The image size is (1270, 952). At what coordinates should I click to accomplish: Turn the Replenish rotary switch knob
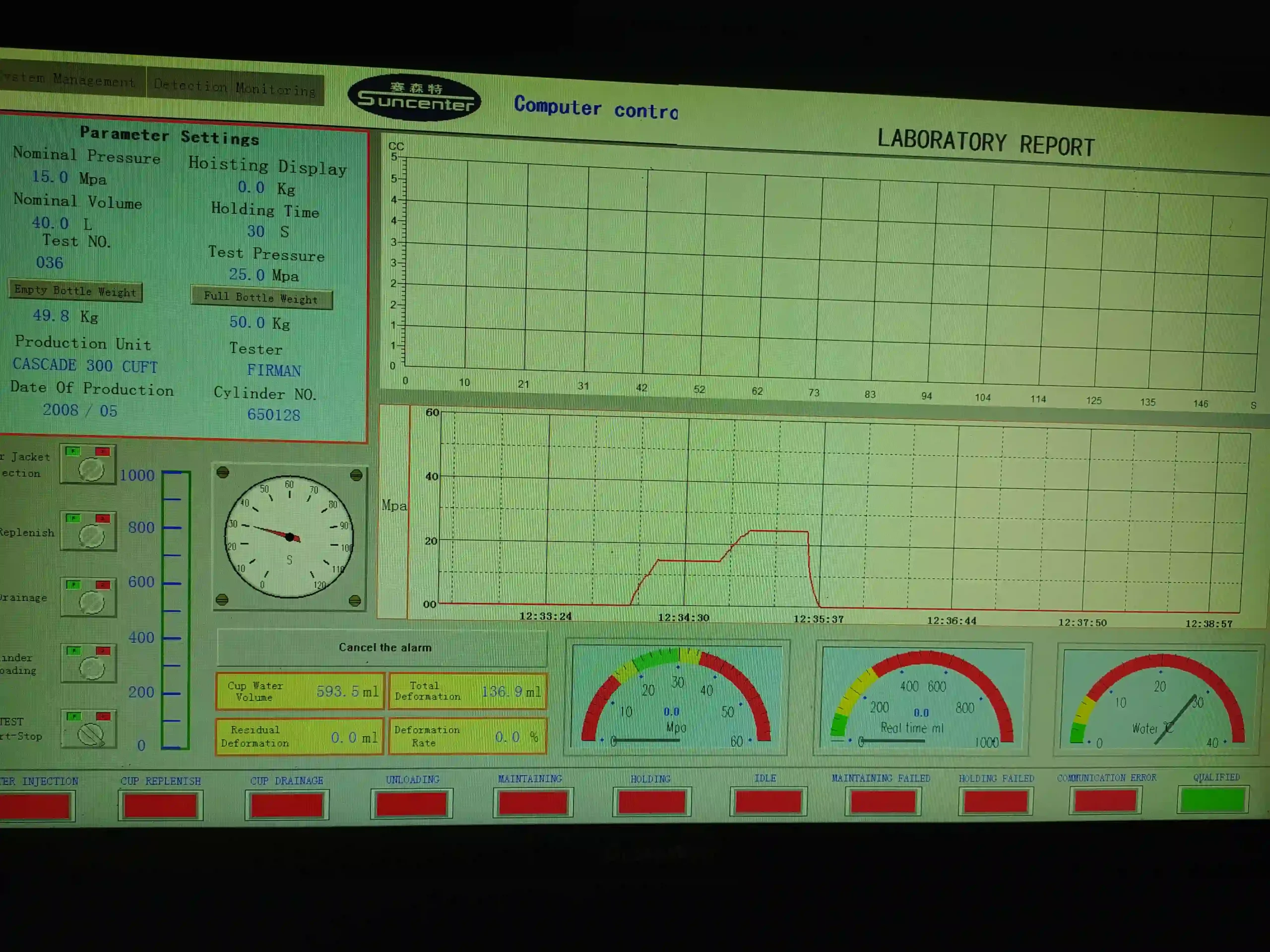point(91,536)
